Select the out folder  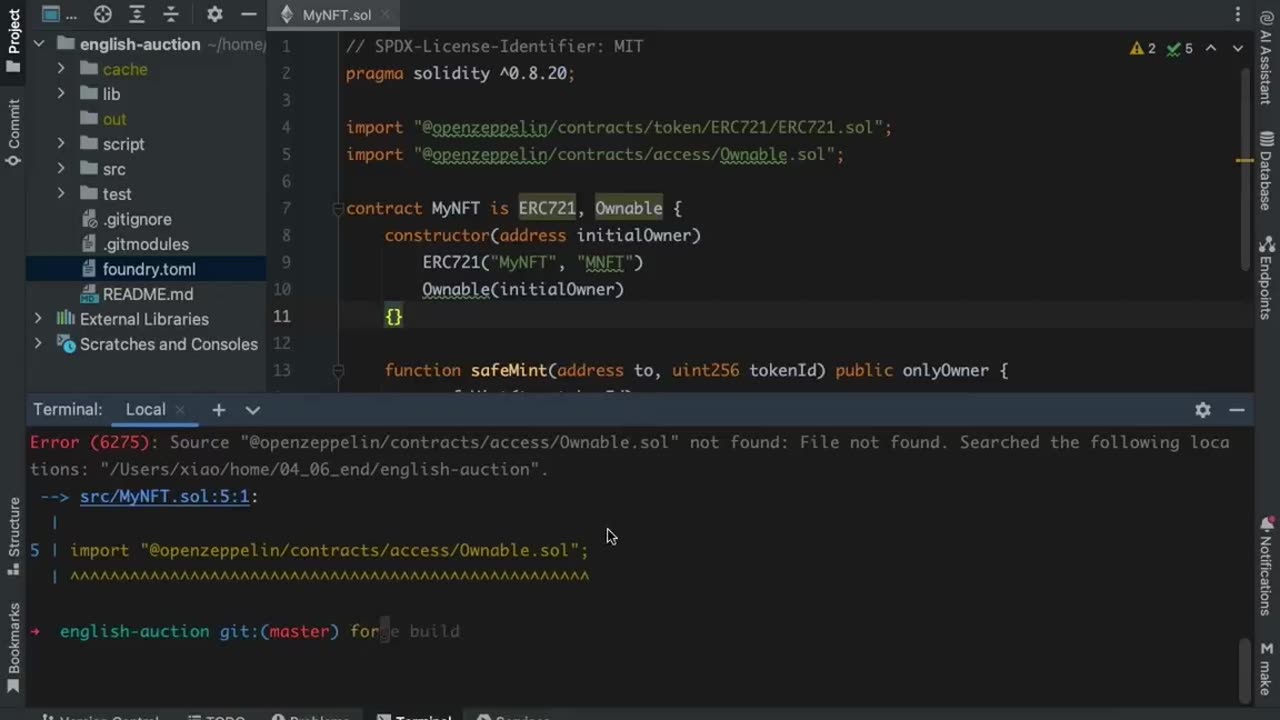(114, 119)
